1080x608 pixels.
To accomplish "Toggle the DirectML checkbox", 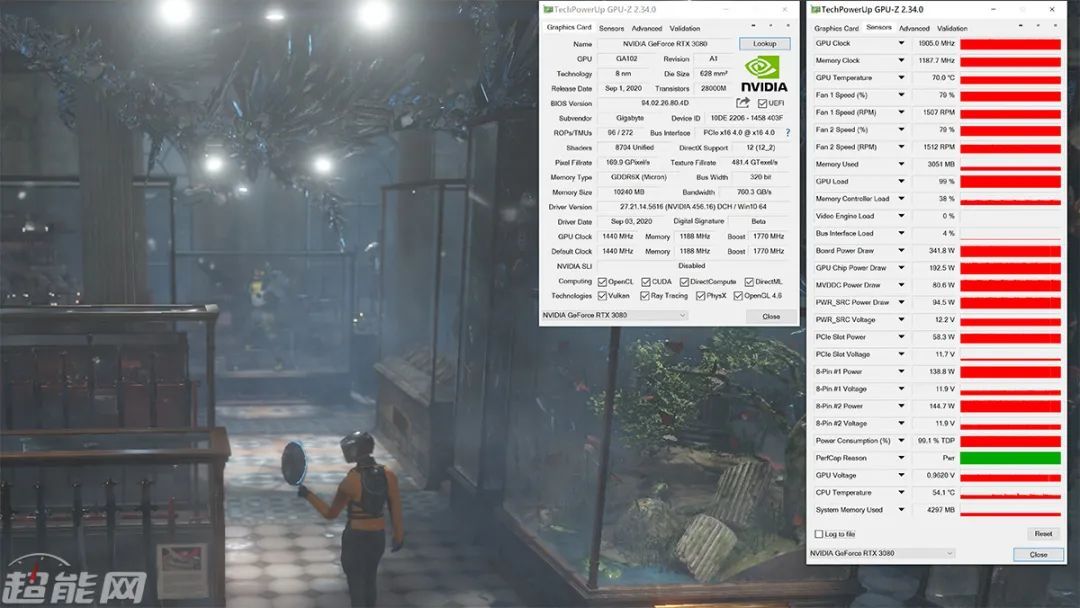I will click(749, 282).
